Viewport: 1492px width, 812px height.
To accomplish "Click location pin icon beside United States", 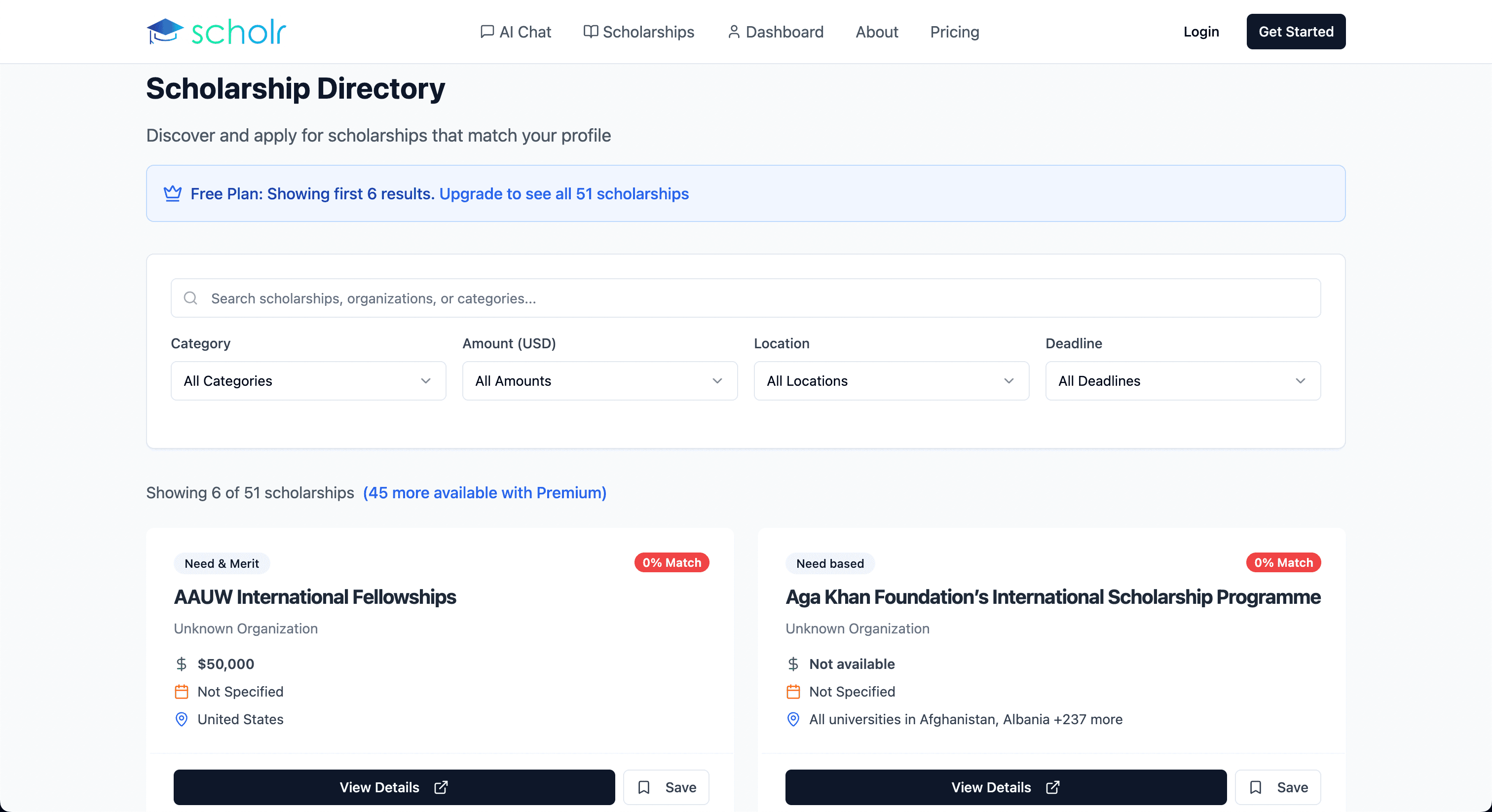I will click(x=181, y=719).
